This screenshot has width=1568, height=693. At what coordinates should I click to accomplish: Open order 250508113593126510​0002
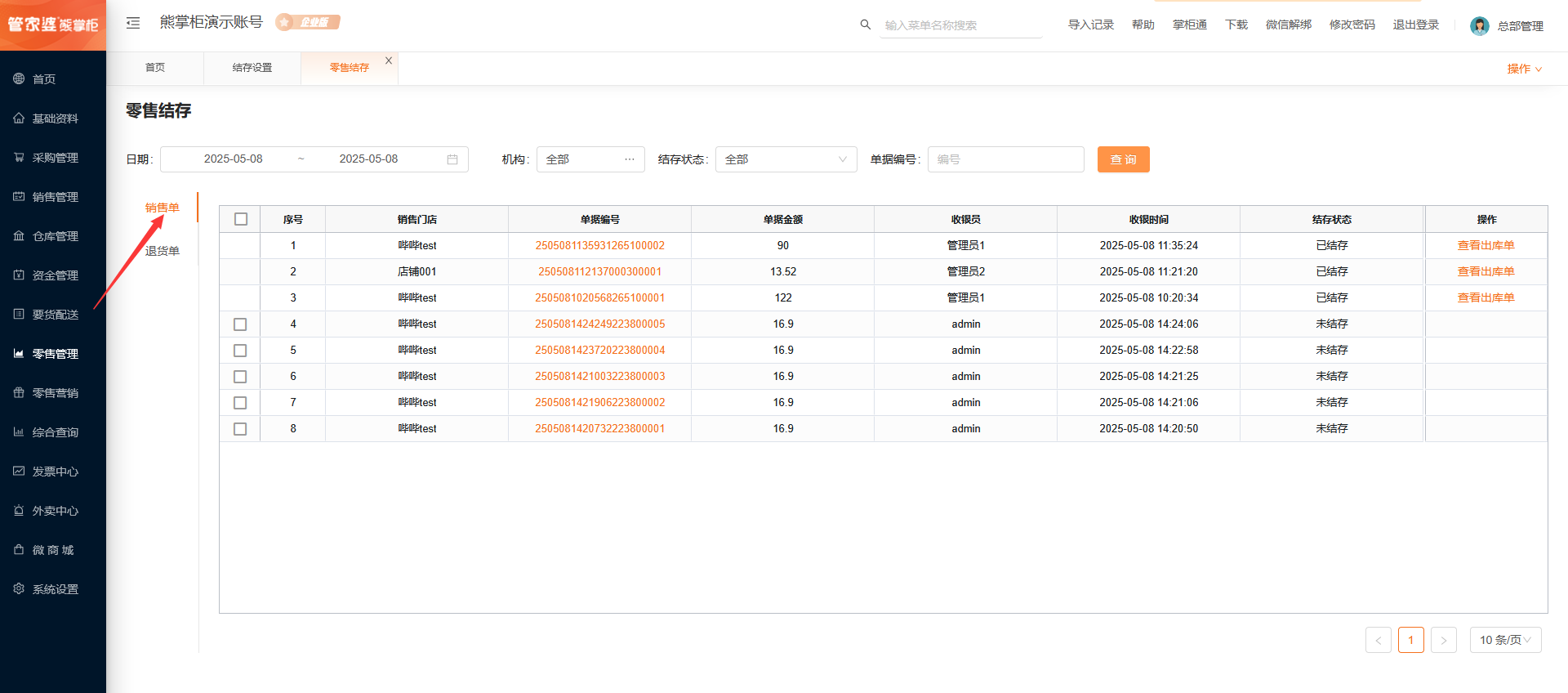pos(600,245)
